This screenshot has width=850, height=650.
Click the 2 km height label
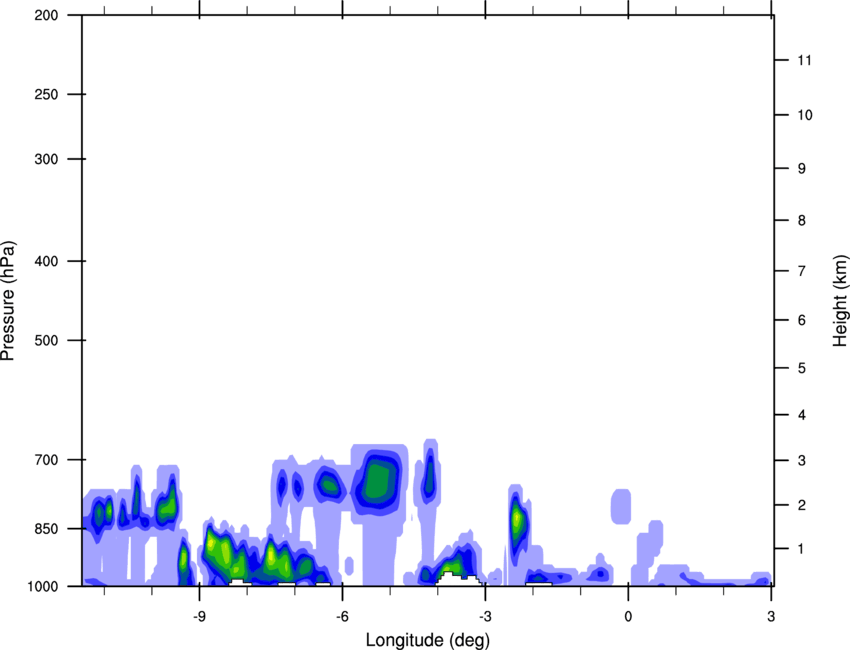[x=802, y=505]
